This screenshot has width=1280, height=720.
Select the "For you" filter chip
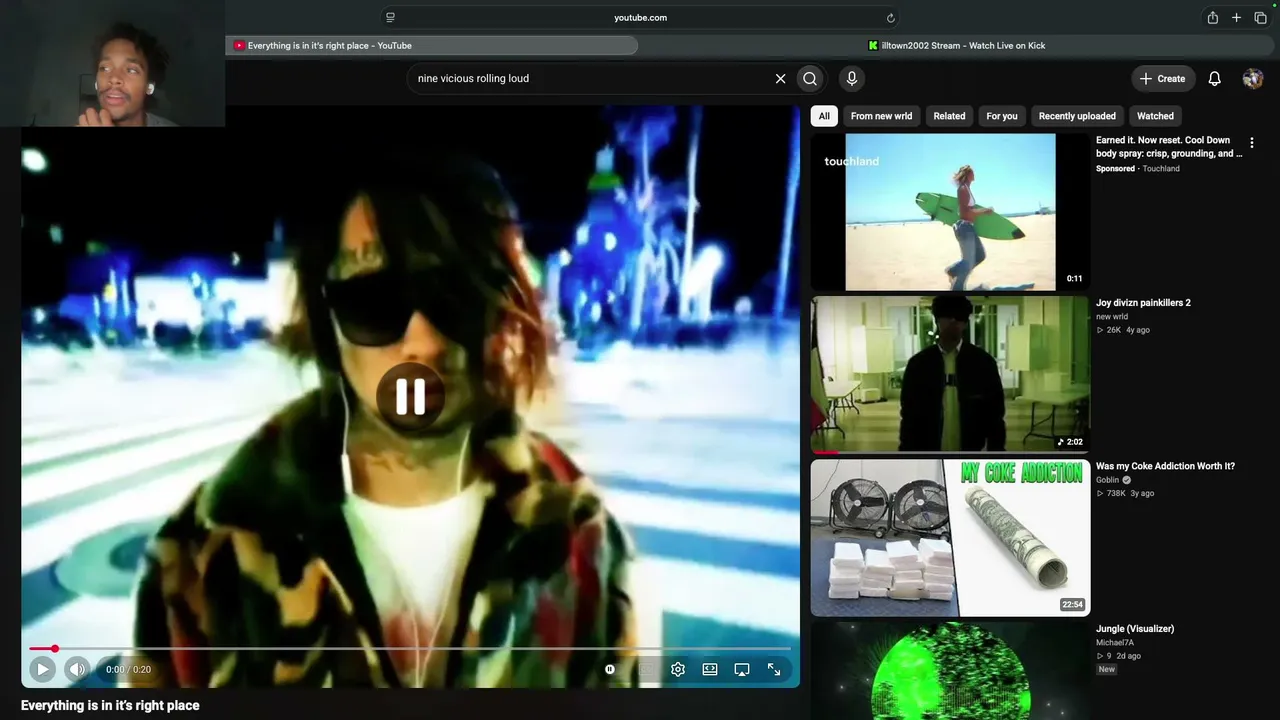point(1002,116)
